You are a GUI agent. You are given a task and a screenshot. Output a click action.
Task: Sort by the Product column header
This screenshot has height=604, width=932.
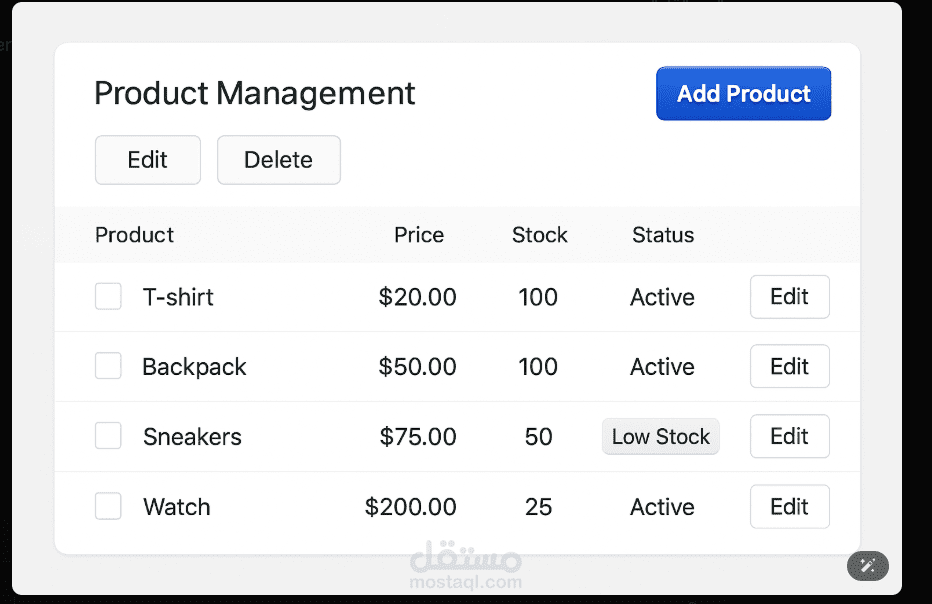(134, 235)
